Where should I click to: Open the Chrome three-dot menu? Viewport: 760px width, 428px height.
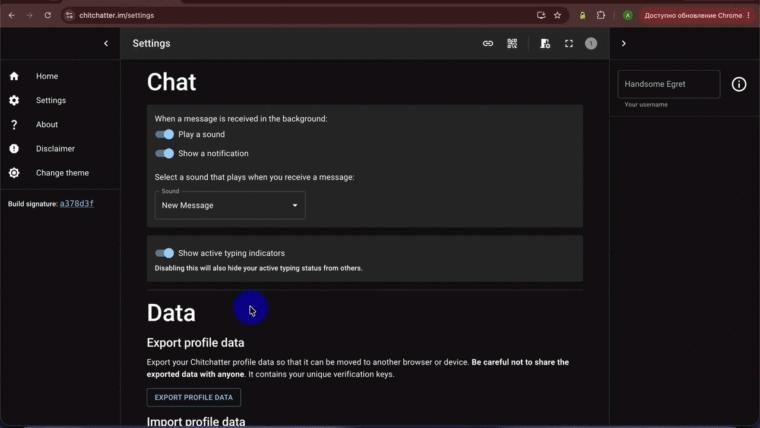coord(749,16)
